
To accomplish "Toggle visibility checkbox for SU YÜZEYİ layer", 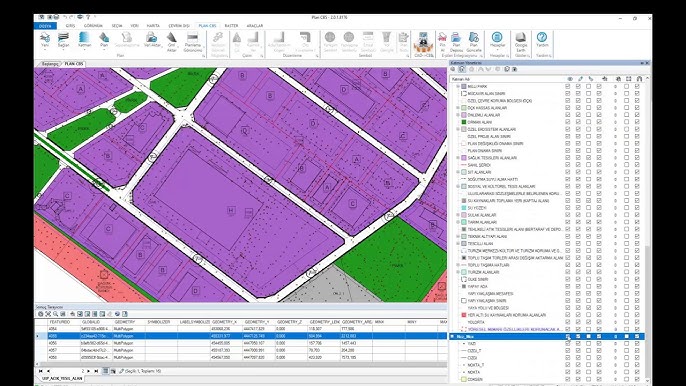I will (x=568, y=208).
